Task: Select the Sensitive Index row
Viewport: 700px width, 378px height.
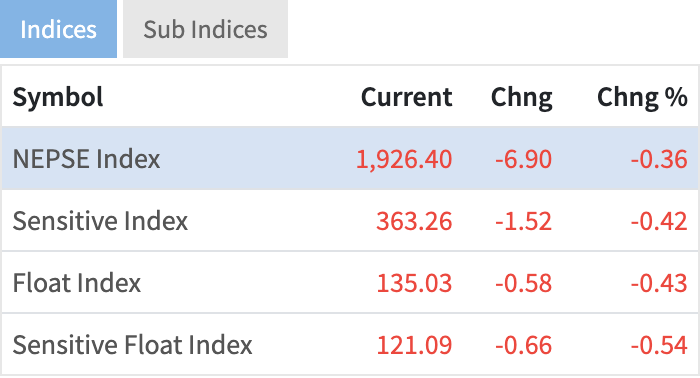Action: [350, 220]
